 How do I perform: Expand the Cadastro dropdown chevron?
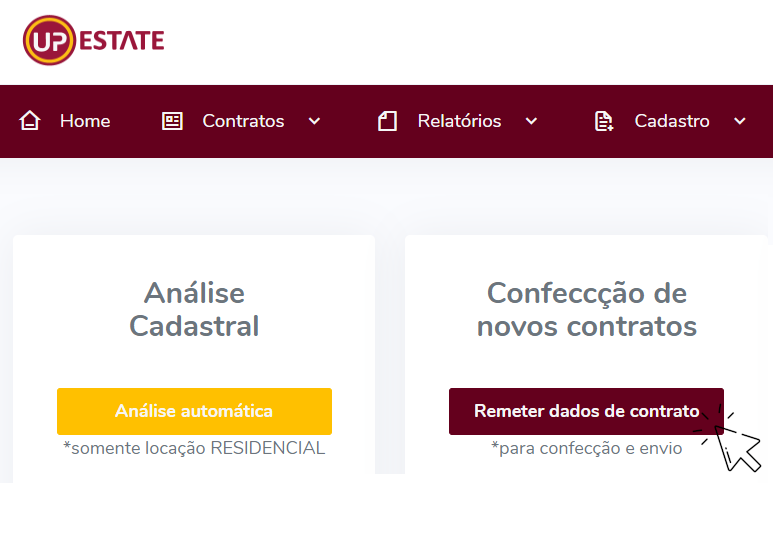coord(740,121)
